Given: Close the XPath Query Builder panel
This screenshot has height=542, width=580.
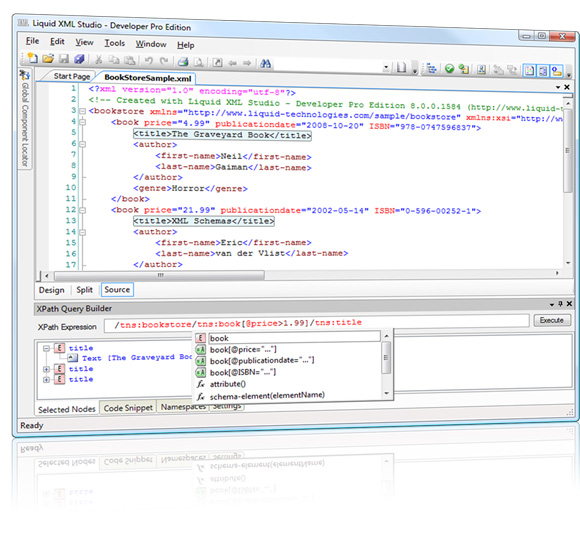Looking at the screenshot, I should pyautogui.click(x=569, y=304).
